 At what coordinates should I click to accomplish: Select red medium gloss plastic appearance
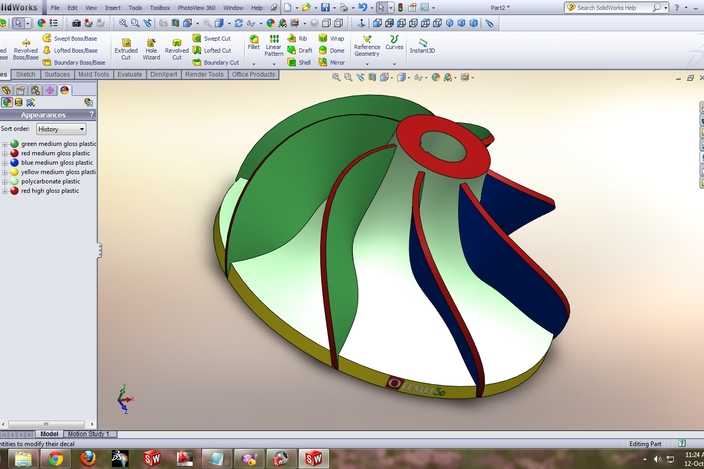pos(50,153)
